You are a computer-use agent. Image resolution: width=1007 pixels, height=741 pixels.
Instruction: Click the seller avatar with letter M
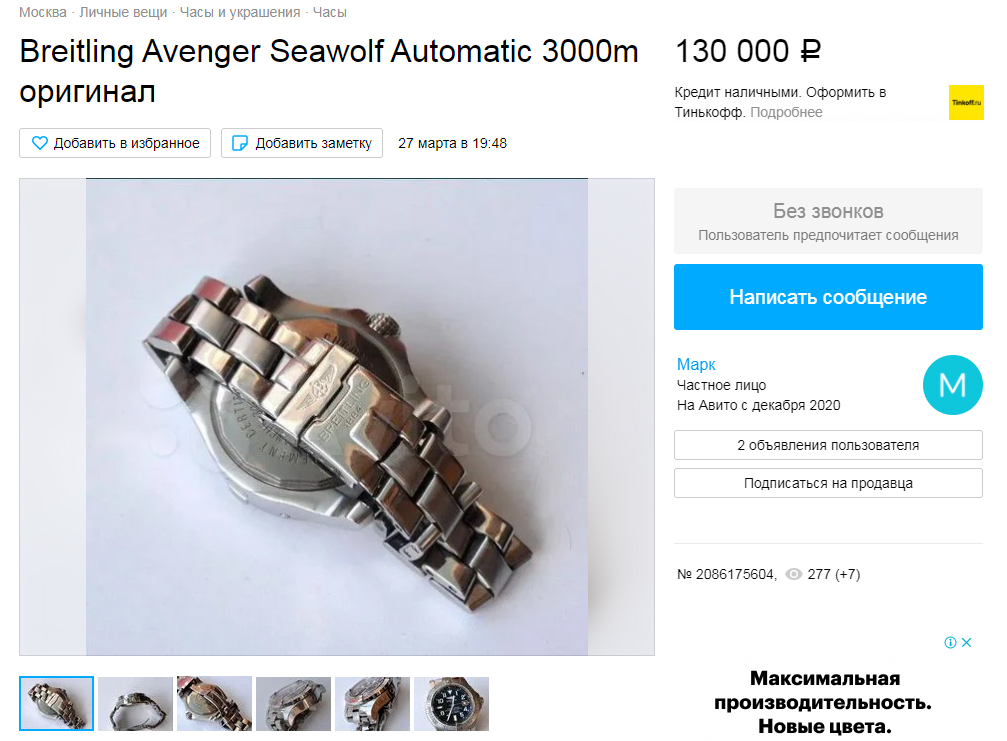[x=952, y=385]
